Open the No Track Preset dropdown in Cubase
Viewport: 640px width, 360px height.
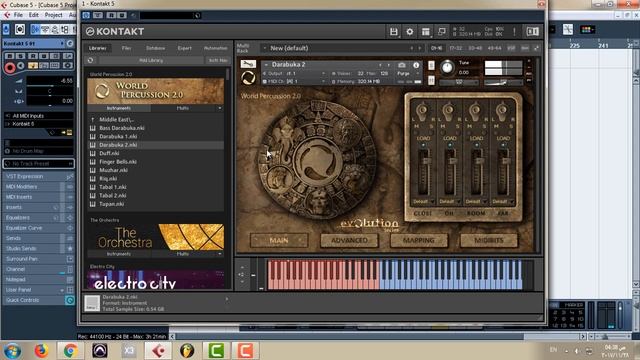pos(38,164)
